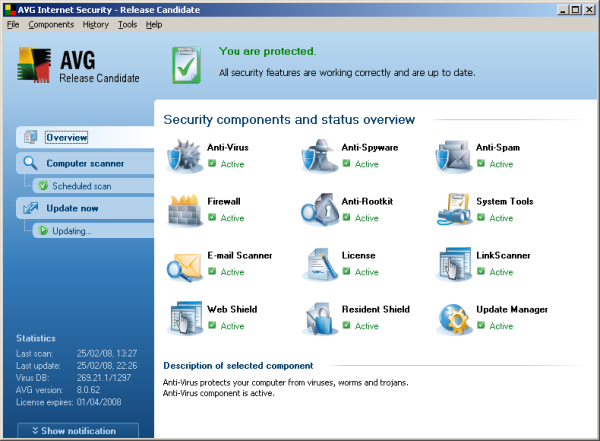The height and width of the screenshot is (441, 600).
Task: Open the File menu
Action: (13, 24)
